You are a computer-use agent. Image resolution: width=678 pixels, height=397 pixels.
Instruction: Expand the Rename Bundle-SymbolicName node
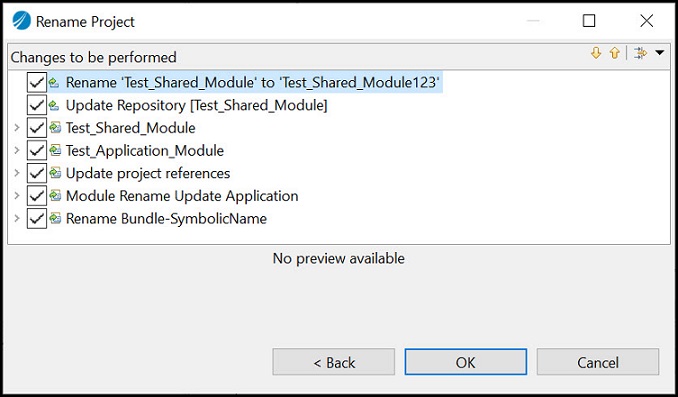(x=17, y=218)
